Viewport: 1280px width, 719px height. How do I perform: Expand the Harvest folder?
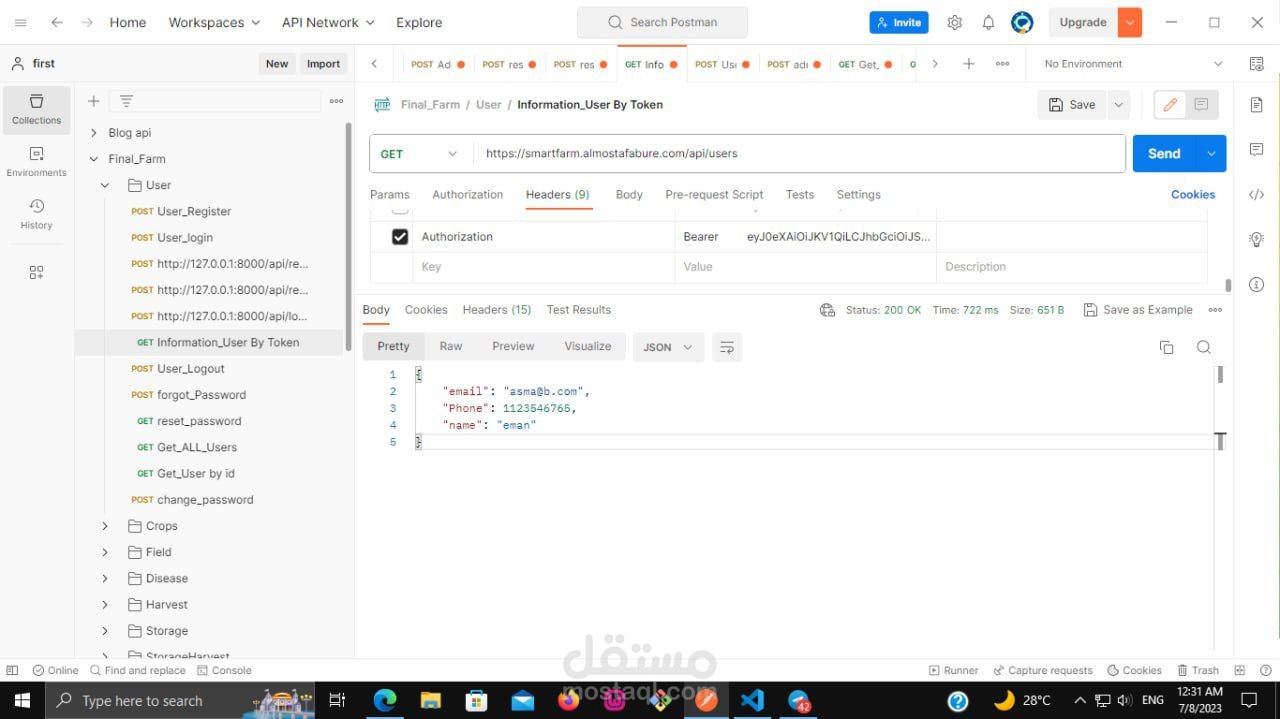click(105, 605)
